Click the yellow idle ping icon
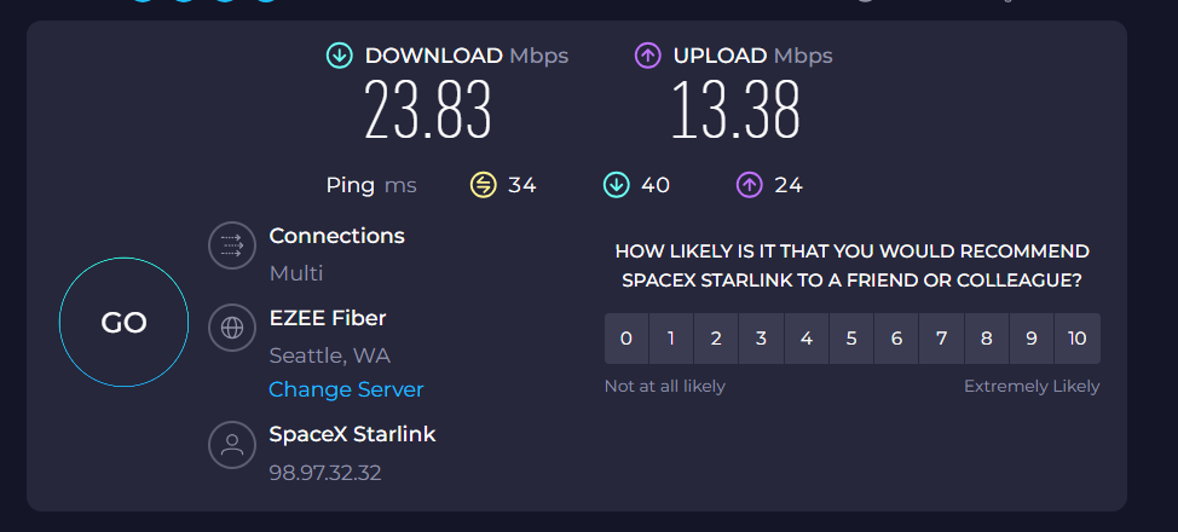This screenshot has width=1178, height=532. (x=483, y=185)
